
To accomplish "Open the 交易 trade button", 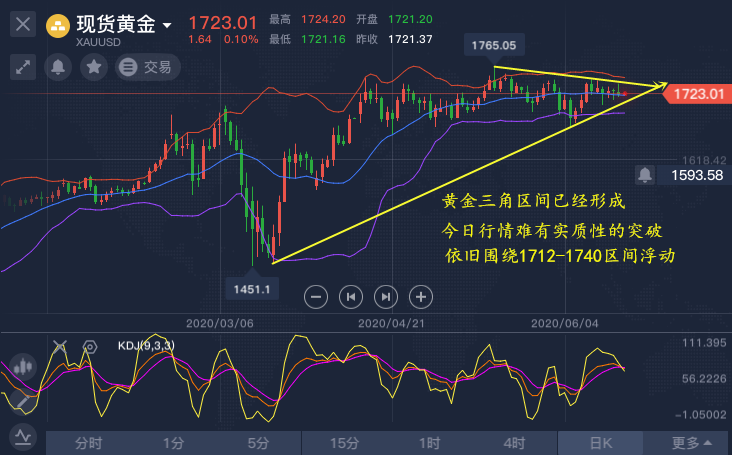I will (x=148, y=67).
